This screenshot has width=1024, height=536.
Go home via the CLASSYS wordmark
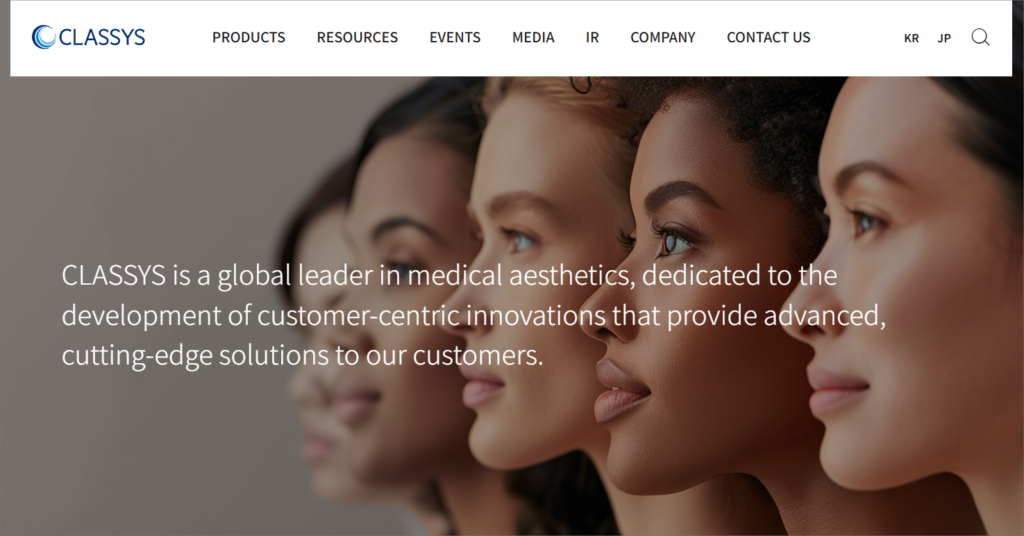point(102,37)
